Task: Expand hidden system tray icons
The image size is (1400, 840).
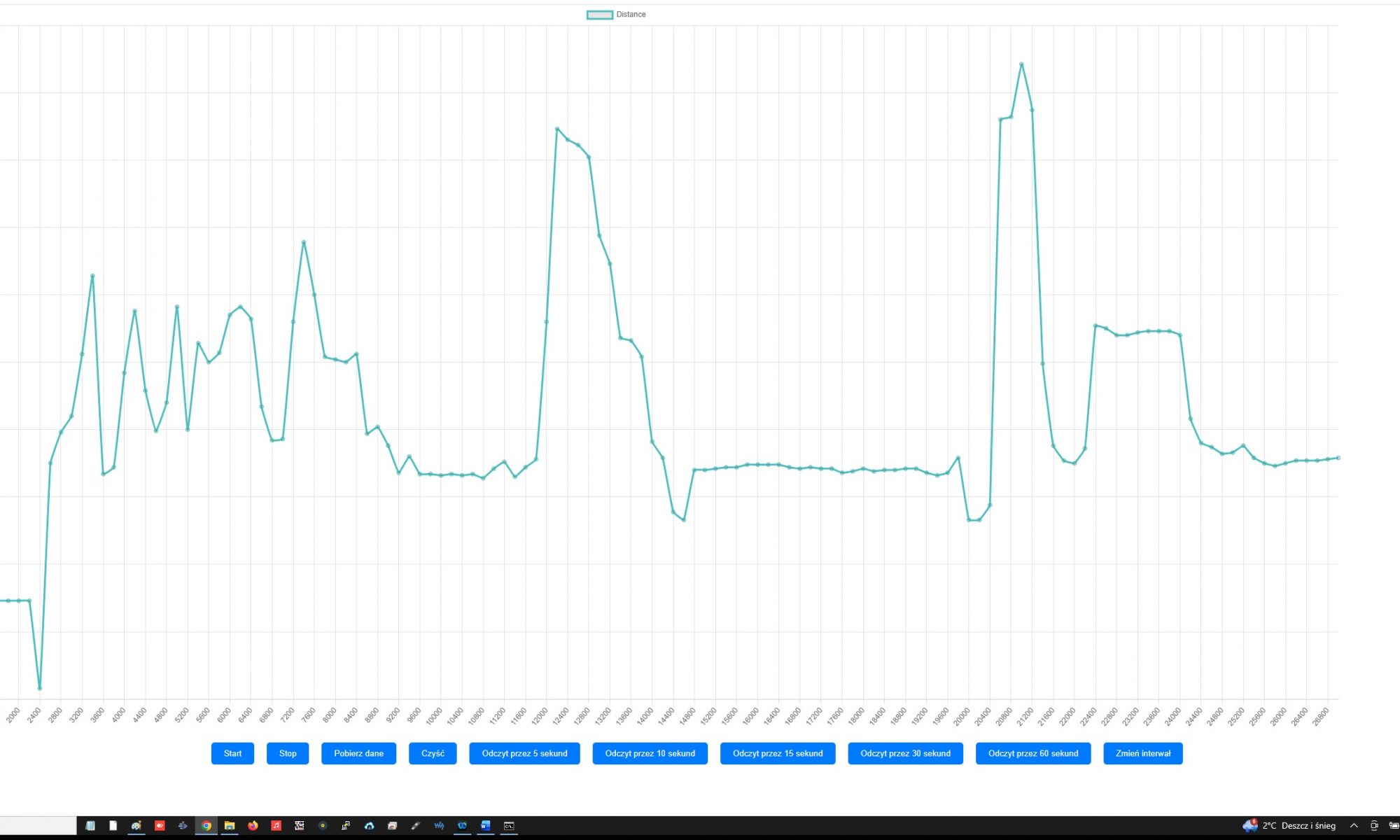Action: [x=1354, y=826]
